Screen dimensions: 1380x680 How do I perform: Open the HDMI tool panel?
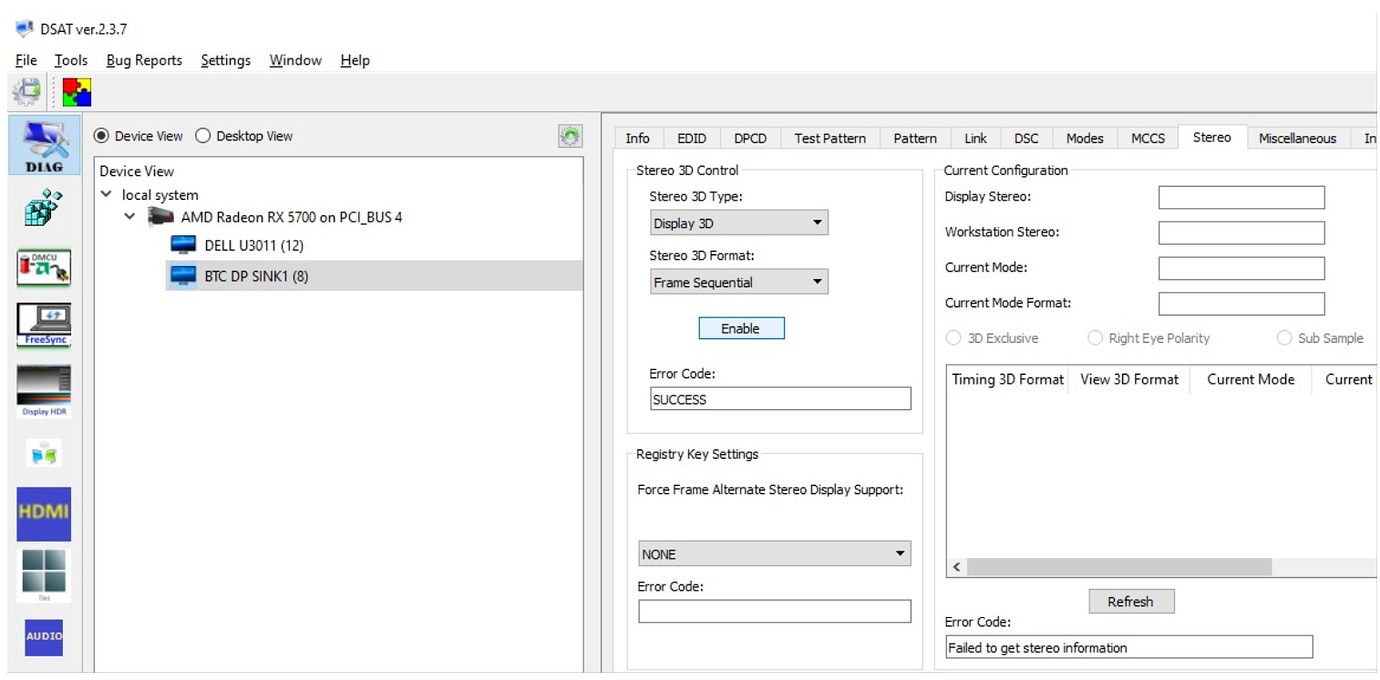pyautogui.click(x=42, y=513)
